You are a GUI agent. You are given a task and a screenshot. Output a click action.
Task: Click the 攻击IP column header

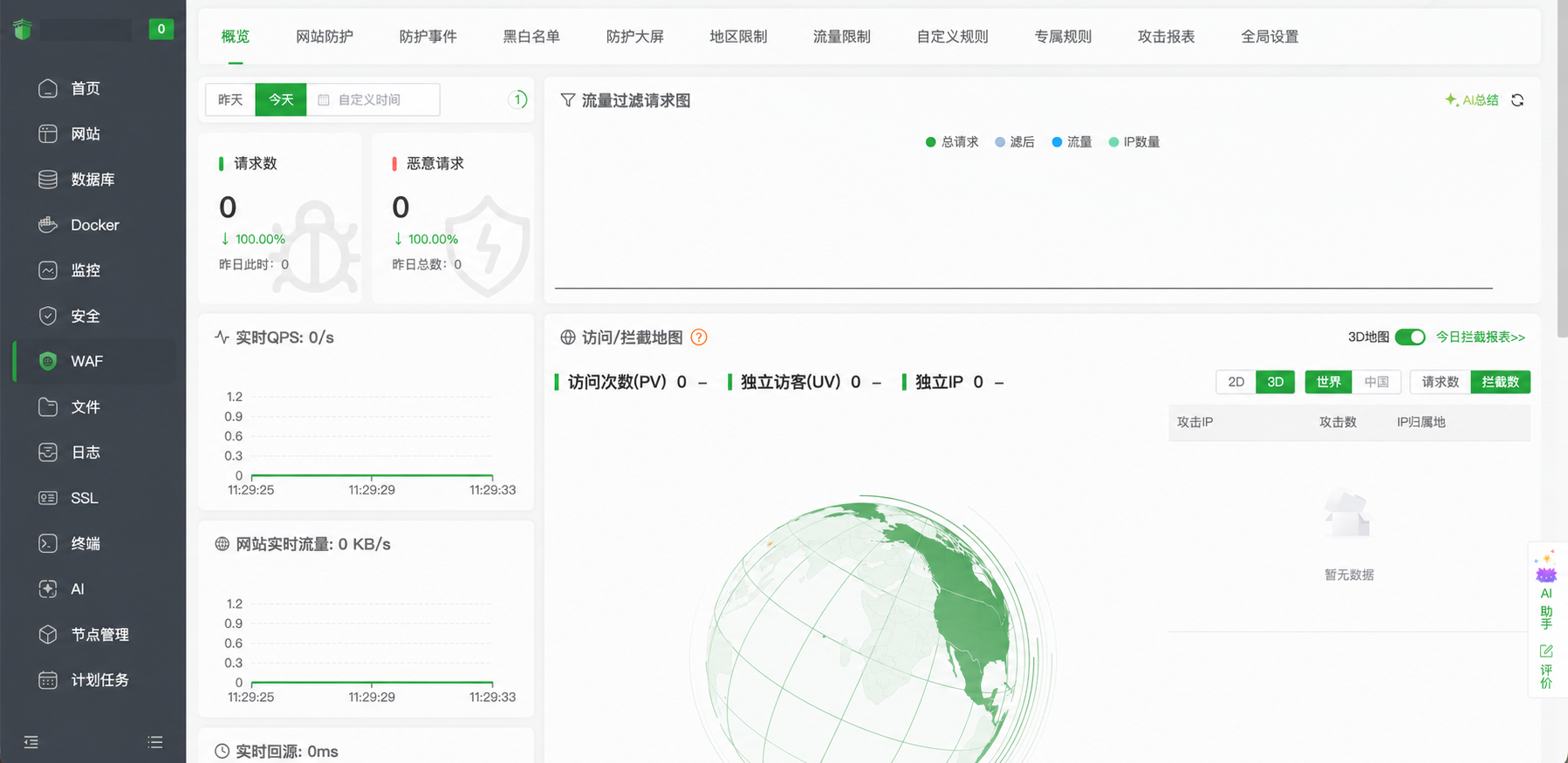pos(1195,422)
